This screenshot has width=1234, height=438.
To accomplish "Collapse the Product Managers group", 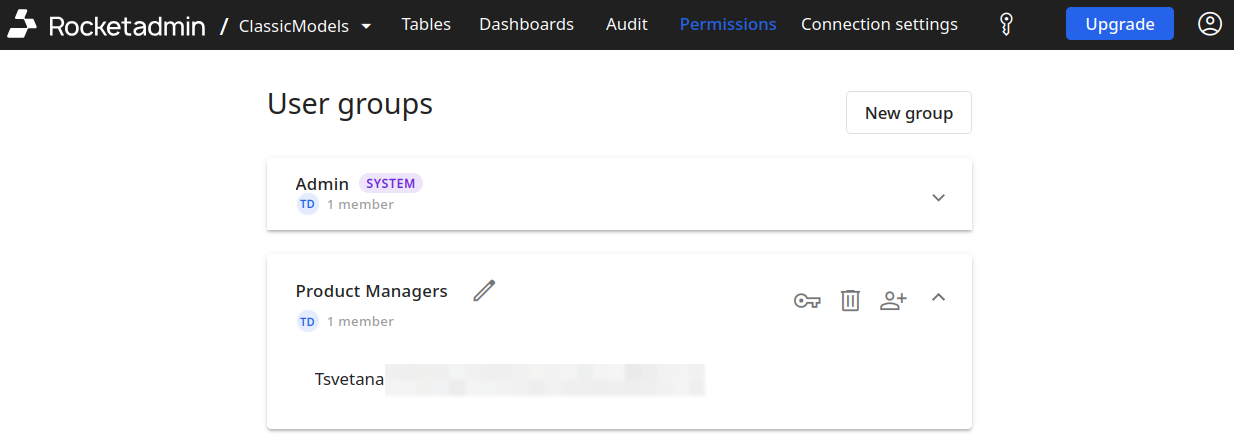I will click(x=938, y=297).
